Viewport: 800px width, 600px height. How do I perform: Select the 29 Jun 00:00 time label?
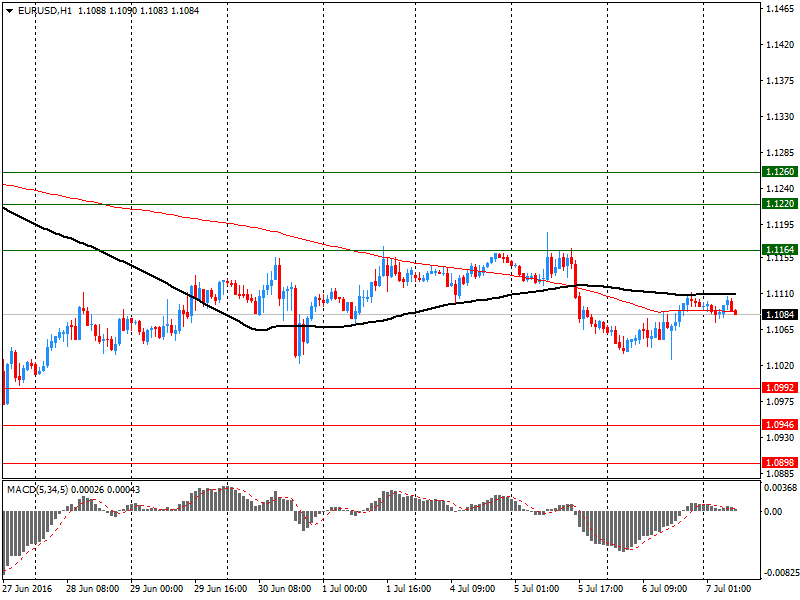[156, 589]
